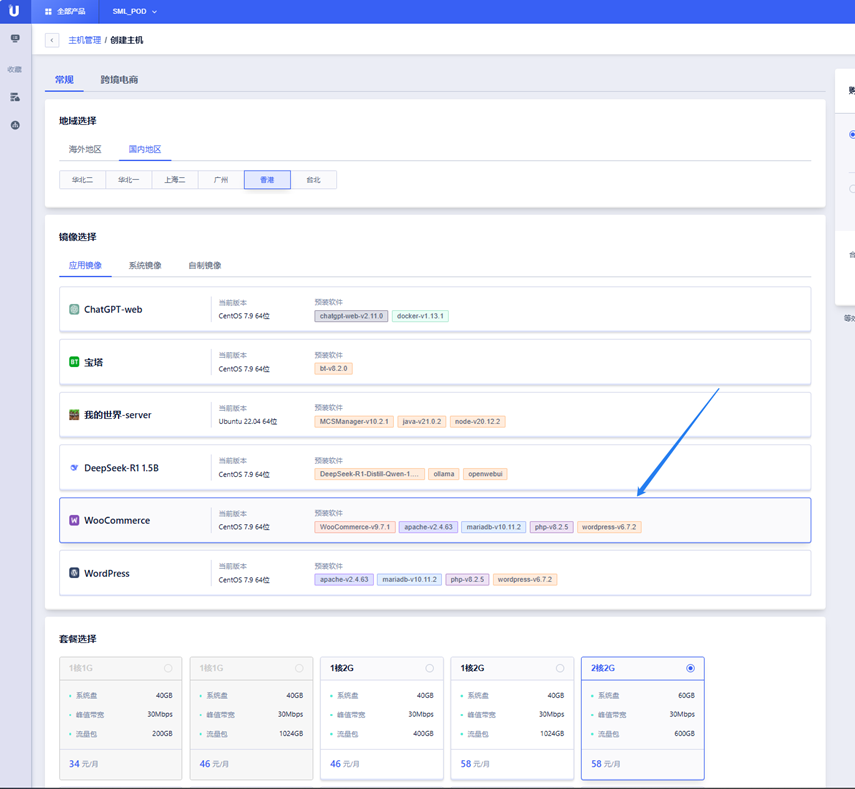
Task: Open the list icon in the left sidebar
Action: click(15, 97)
